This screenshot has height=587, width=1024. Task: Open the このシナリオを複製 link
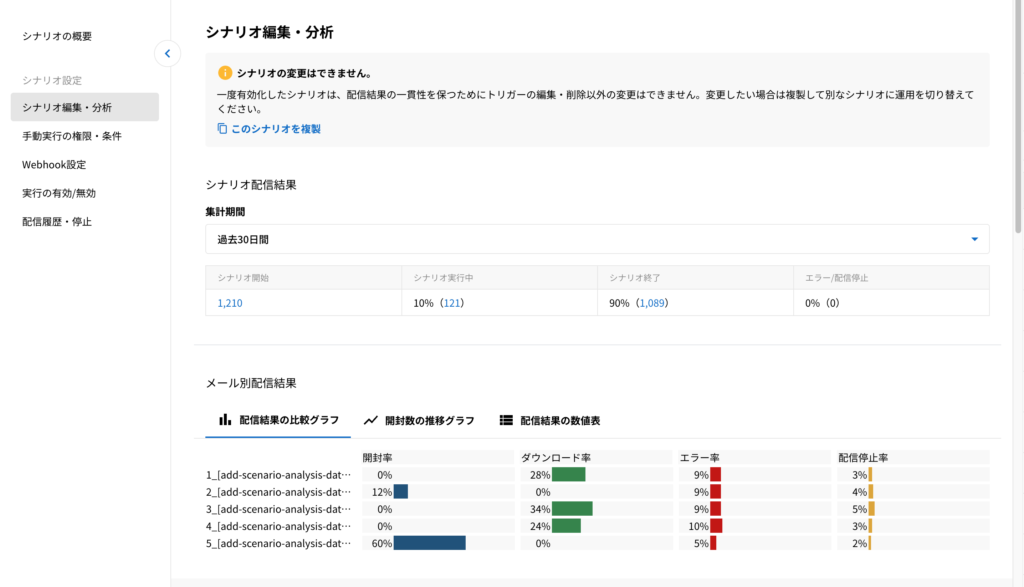276,129
